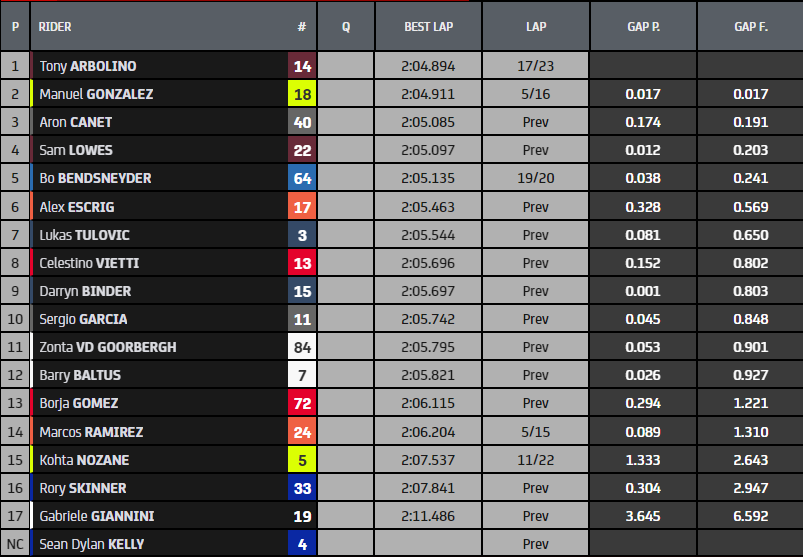This screenshot has height=557, width=803.
Task: Open rider Sam Lowes' name link
Action: [x=76, y=150]
